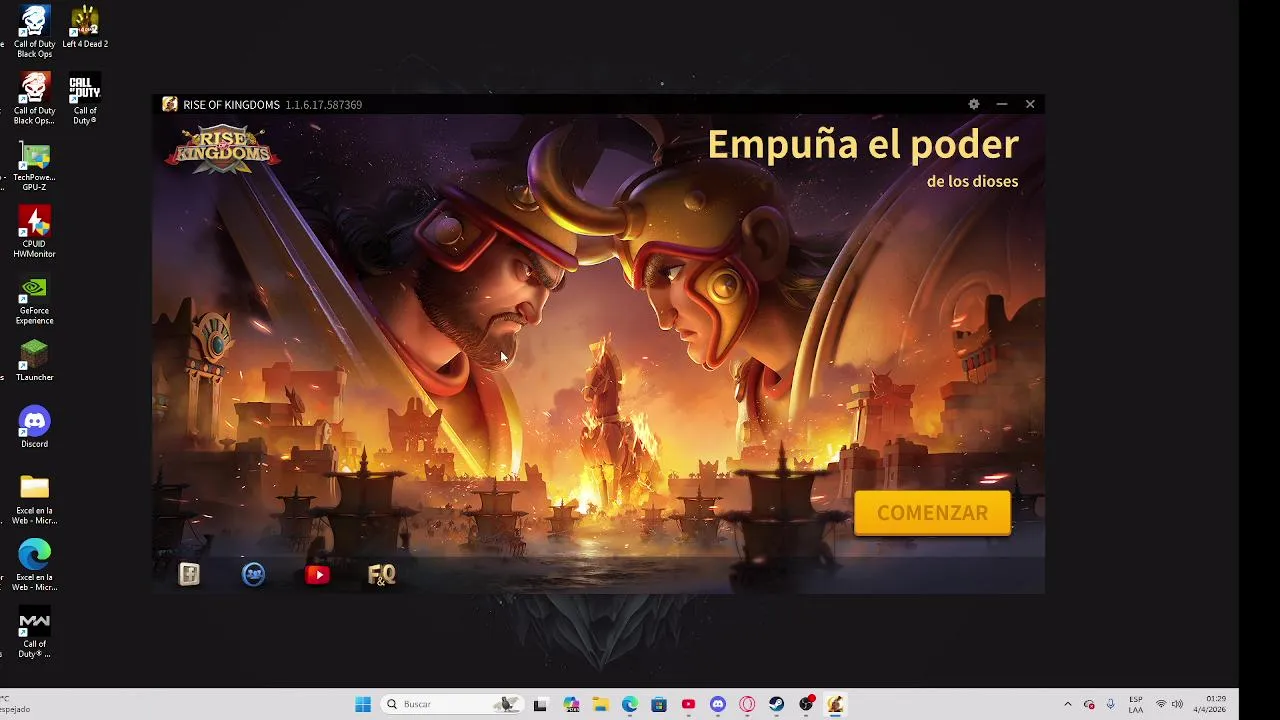This screenshot has width=1280, height=720.
Task: Open the Windows Start menu
Action: pyautogui.click(x=363, y=704)
